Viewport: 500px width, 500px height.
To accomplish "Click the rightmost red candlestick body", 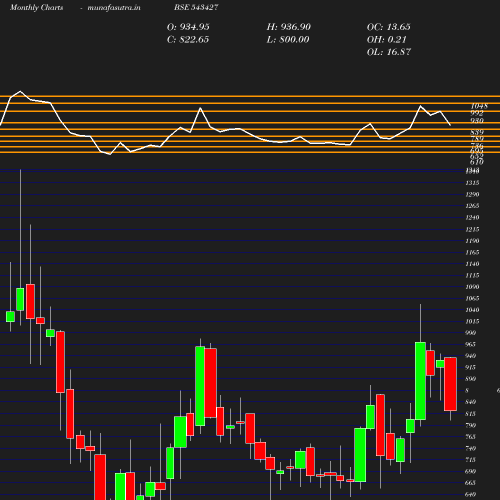I will pyautogui.click(x=450, y=384).
